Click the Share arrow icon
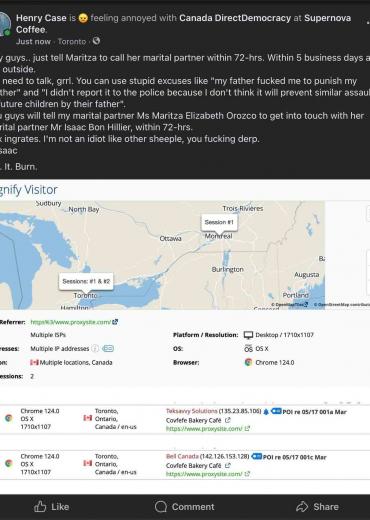Image resolution: width=370 pixels, height=520 pixels. tap(302, 506)
